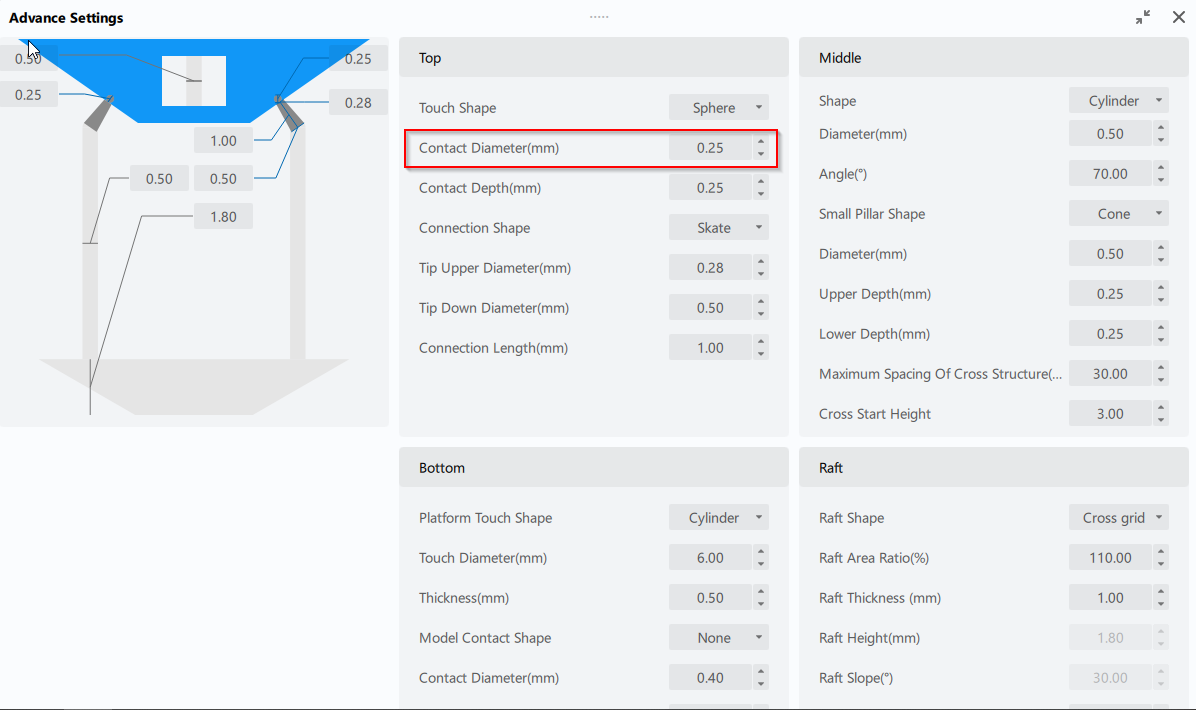Collapse the Advance Settings window icon
Viewport: 1196px width, 710px height.
(x=1143, y=17)
